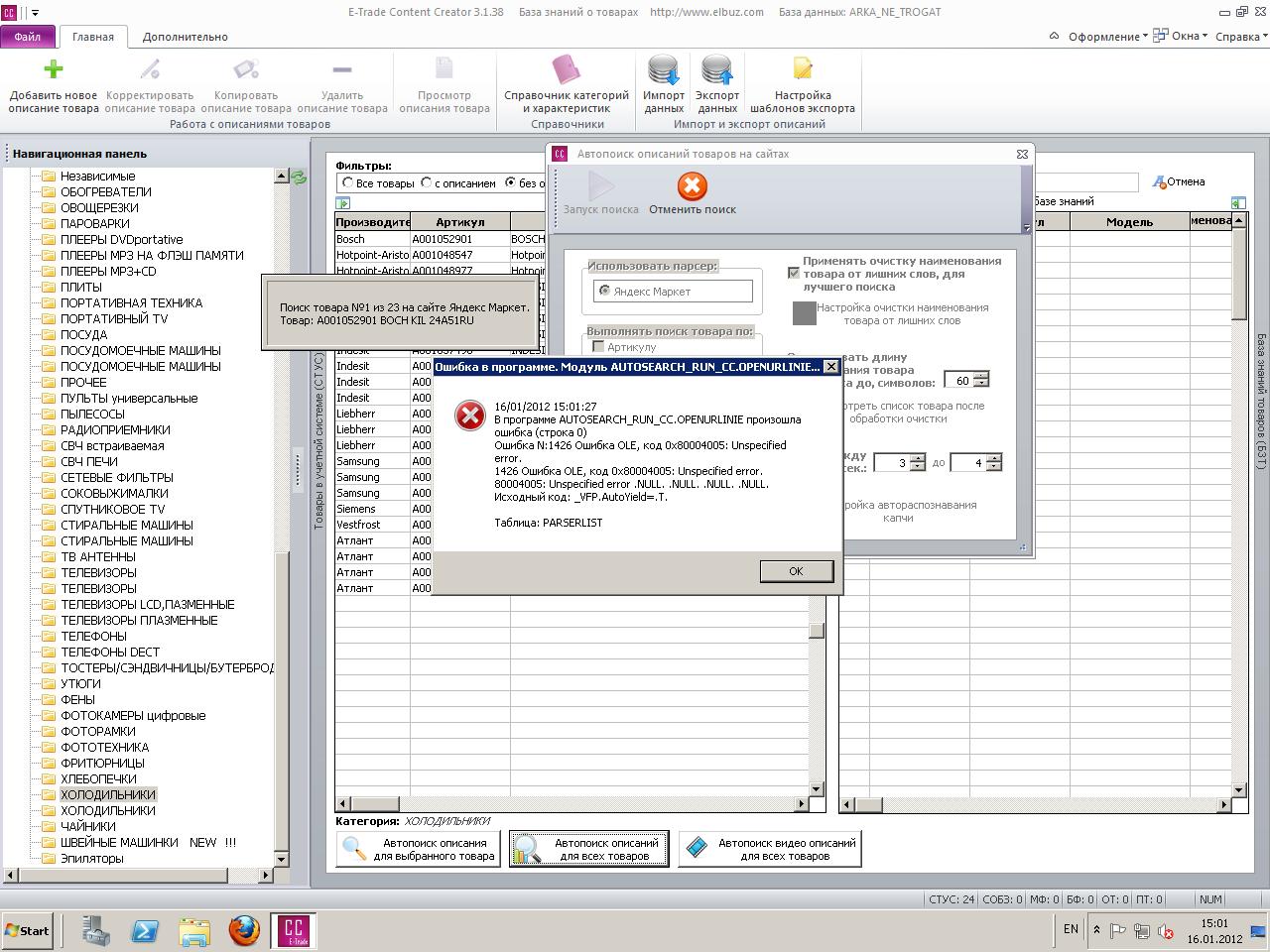Select the Все товары filter radio button
Screen dimensions: 1270x952
pos(347,183)
